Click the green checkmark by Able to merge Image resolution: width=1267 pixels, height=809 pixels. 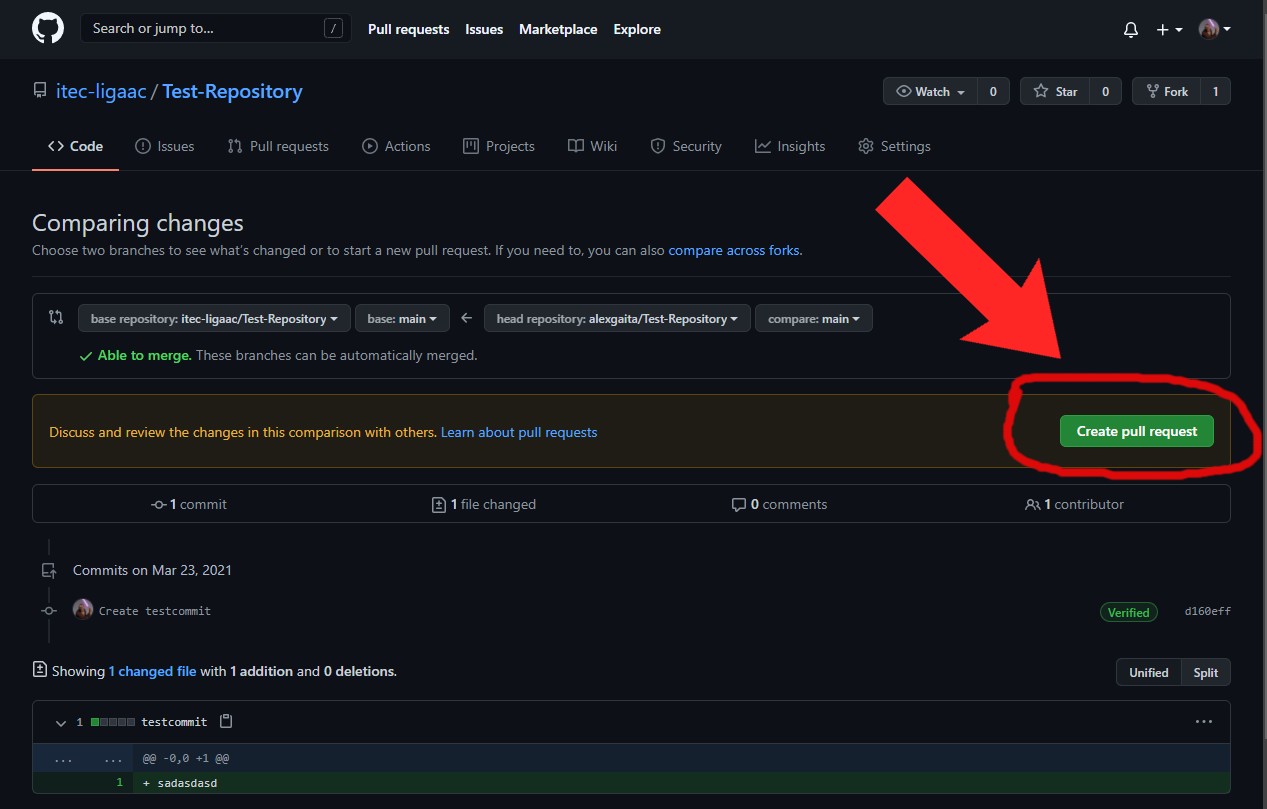coord(87,356)
